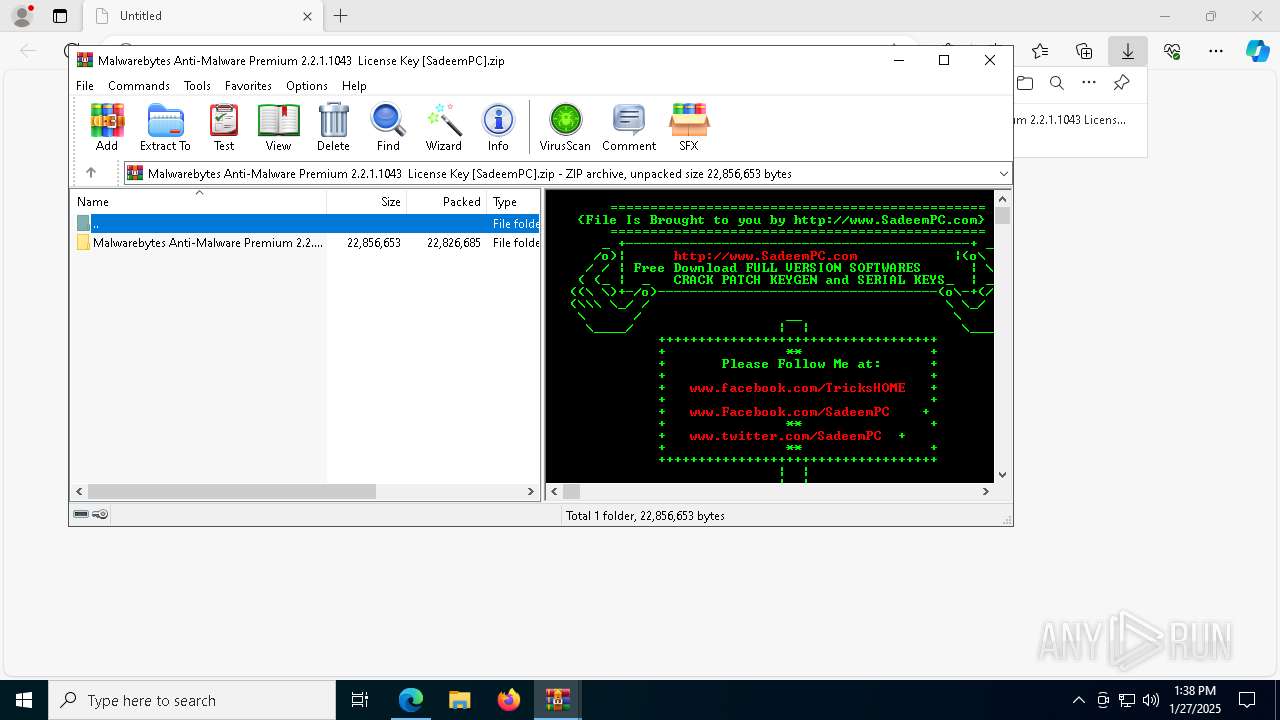This screenshot has height=720, width=1280.
Task: Open Edge Collections icon
Action: pos(1084,51)
